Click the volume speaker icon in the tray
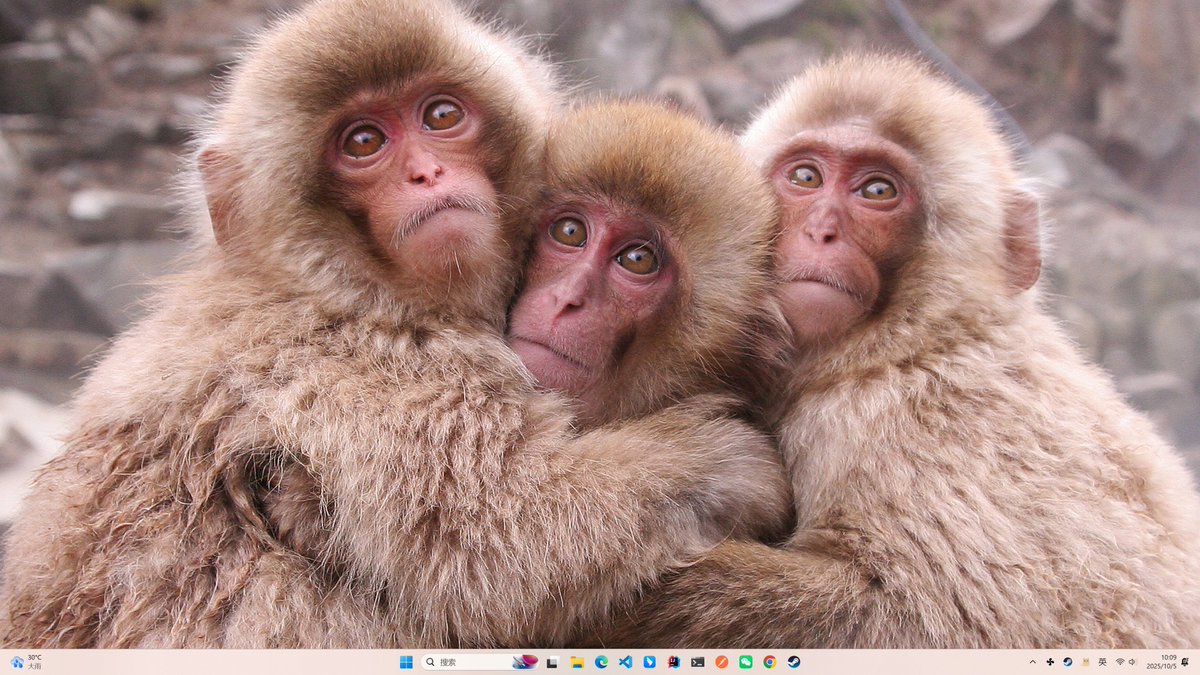This screenshot has height=675, width=1200. coord(1132,662)
